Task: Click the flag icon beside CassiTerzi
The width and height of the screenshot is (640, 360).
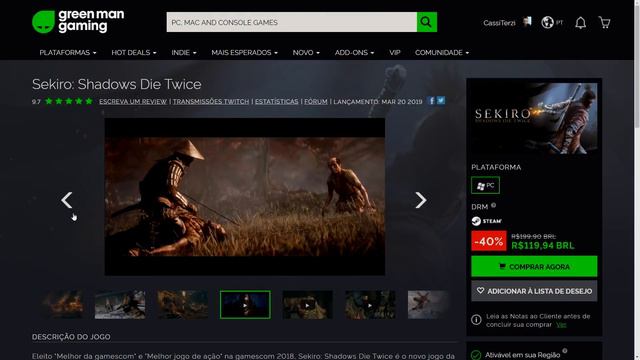Action: coord(527,21)
